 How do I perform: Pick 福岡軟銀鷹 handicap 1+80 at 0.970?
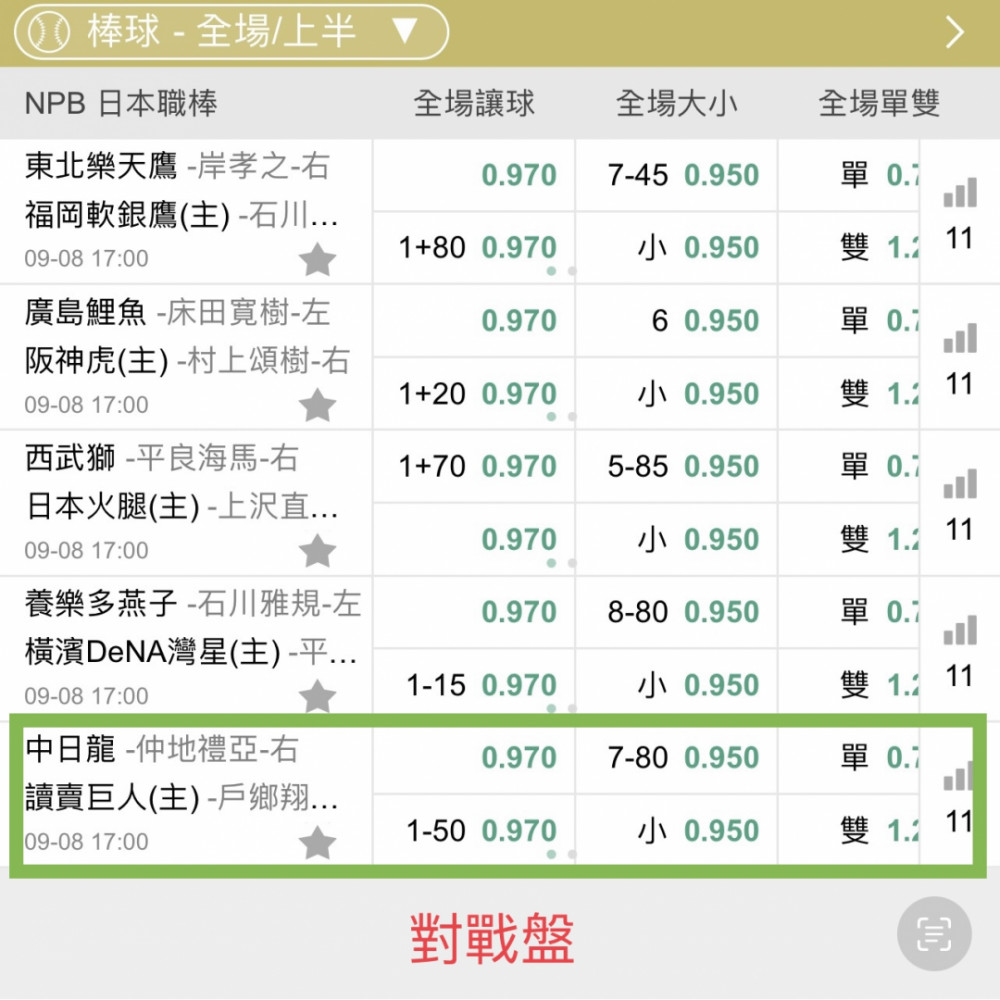pyautogui.click(x=474, y=247)
